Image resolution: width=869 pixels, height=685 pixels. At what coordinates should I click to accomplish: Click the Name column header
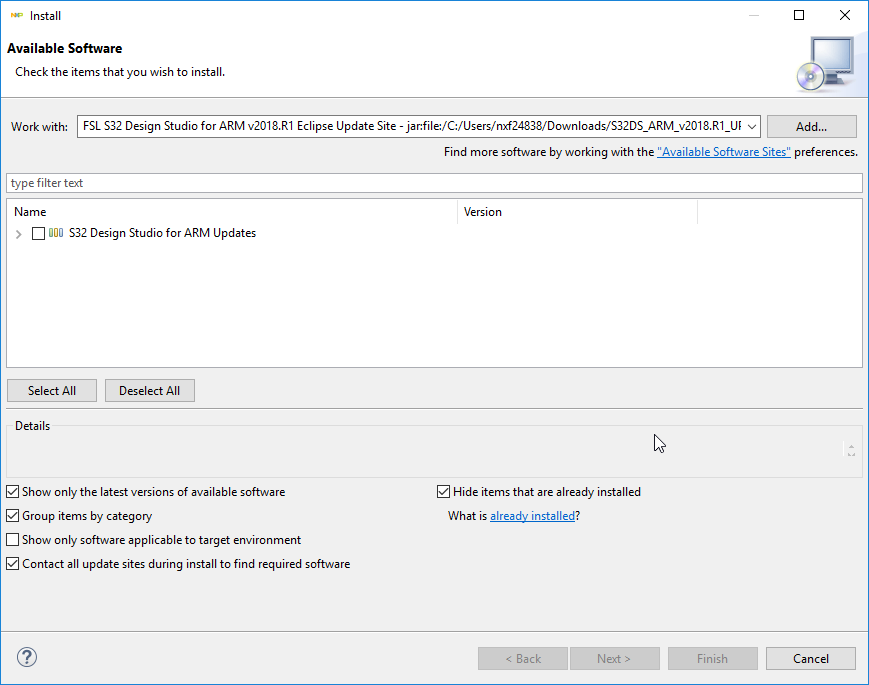(232, 212)
